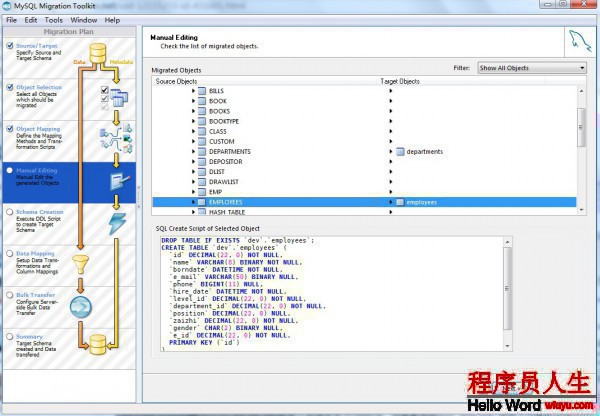600x416 pixels.
Task: Click the Schema Creation lightning bolt icon
Action: pos(117,223)
